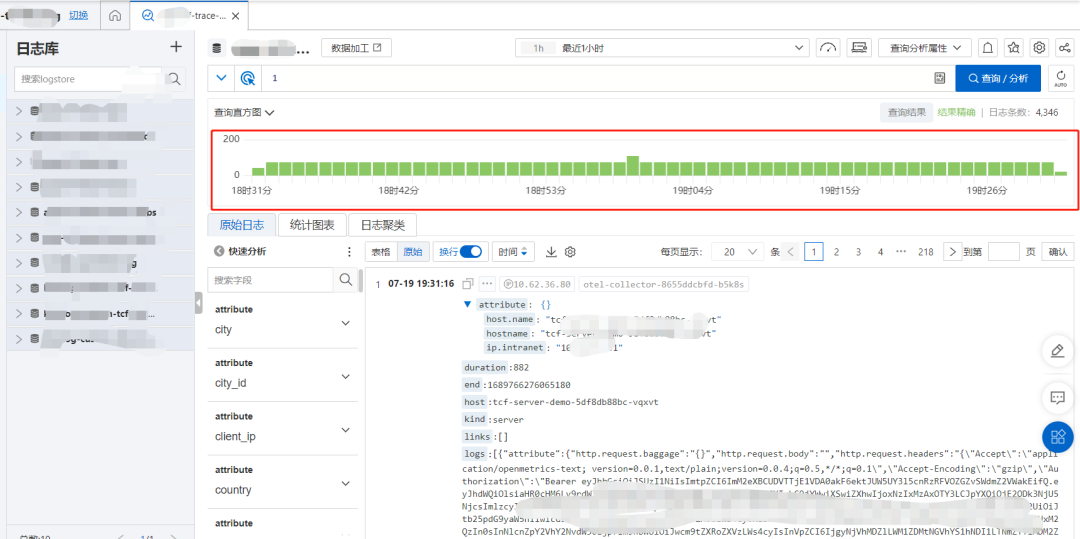This screenshot has height=539, width=1080.
Task: Select the trace browser tab
Action: pyautogui.click(x=189, y=15)
